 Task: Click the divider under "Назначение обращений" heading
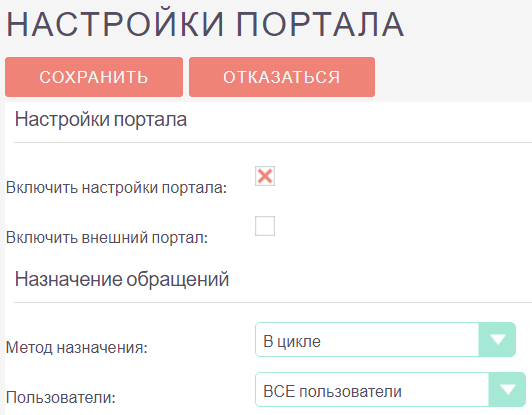point(273,302)
